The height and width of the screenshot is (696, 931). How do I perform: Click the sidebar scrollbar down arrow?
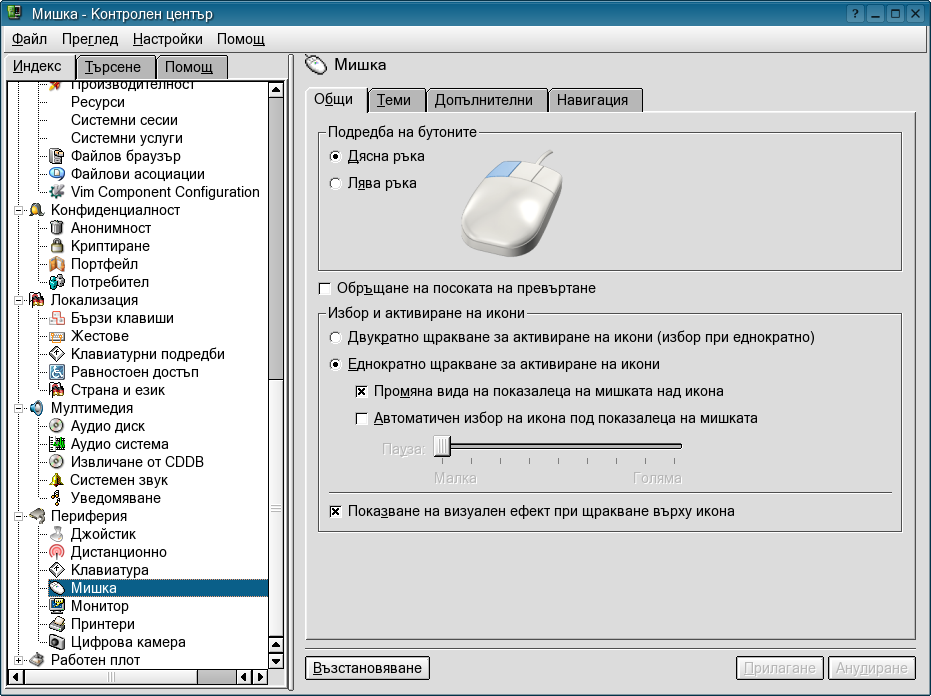coord(276,661)
